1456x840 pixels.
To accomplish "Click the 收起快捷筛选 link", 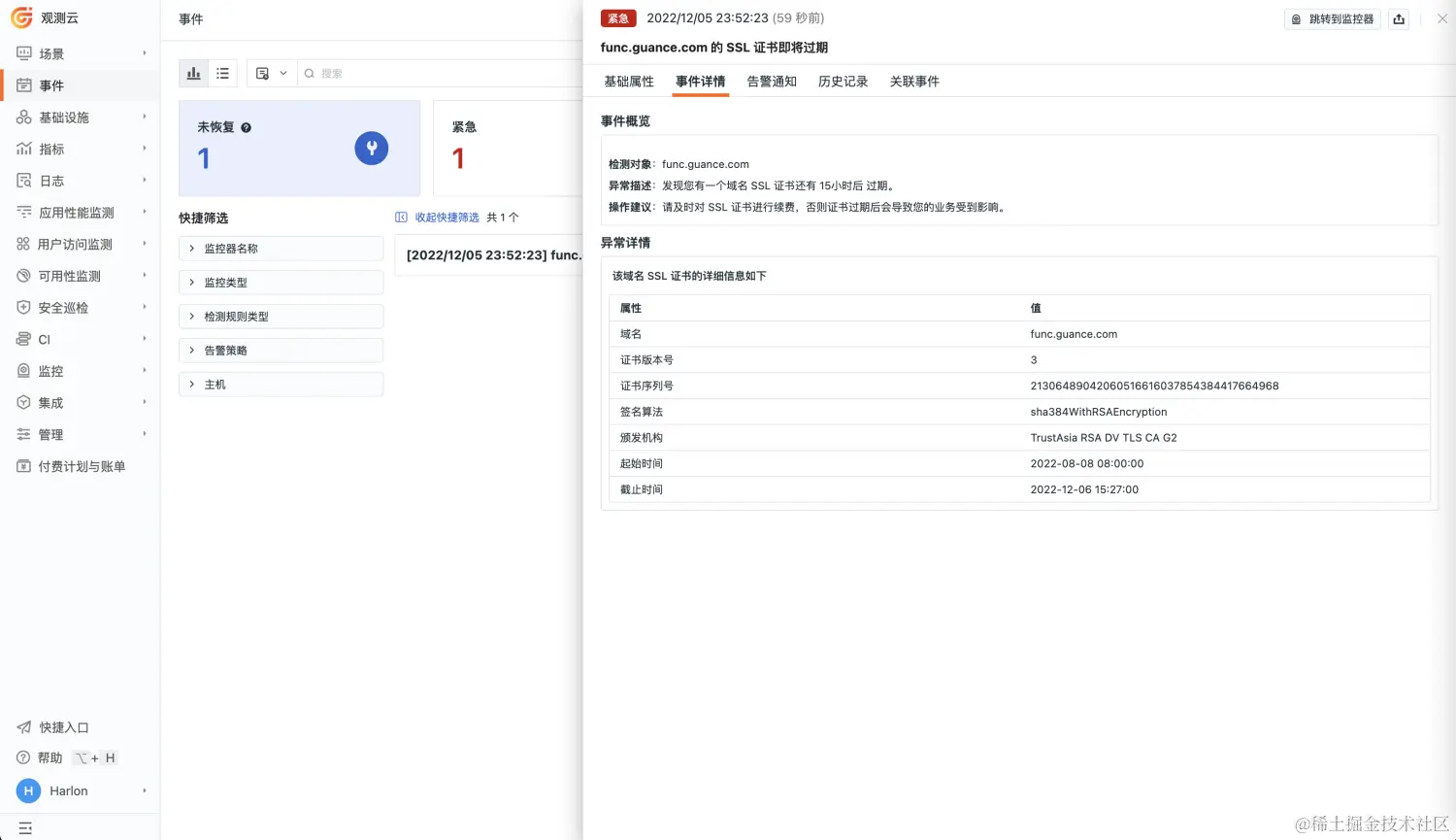I will click(x=438, y=218).
